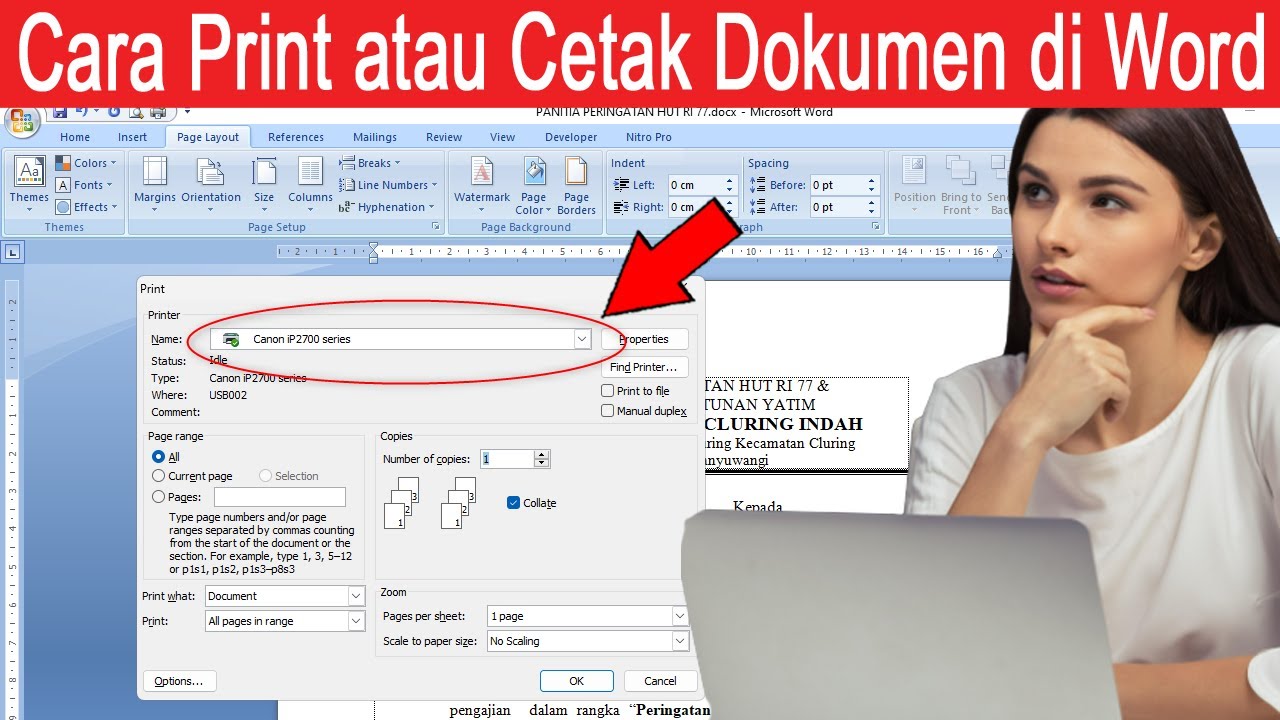Open the Page Borders dialog
This screenshot has width=1280, height=720.
[576, 185]
